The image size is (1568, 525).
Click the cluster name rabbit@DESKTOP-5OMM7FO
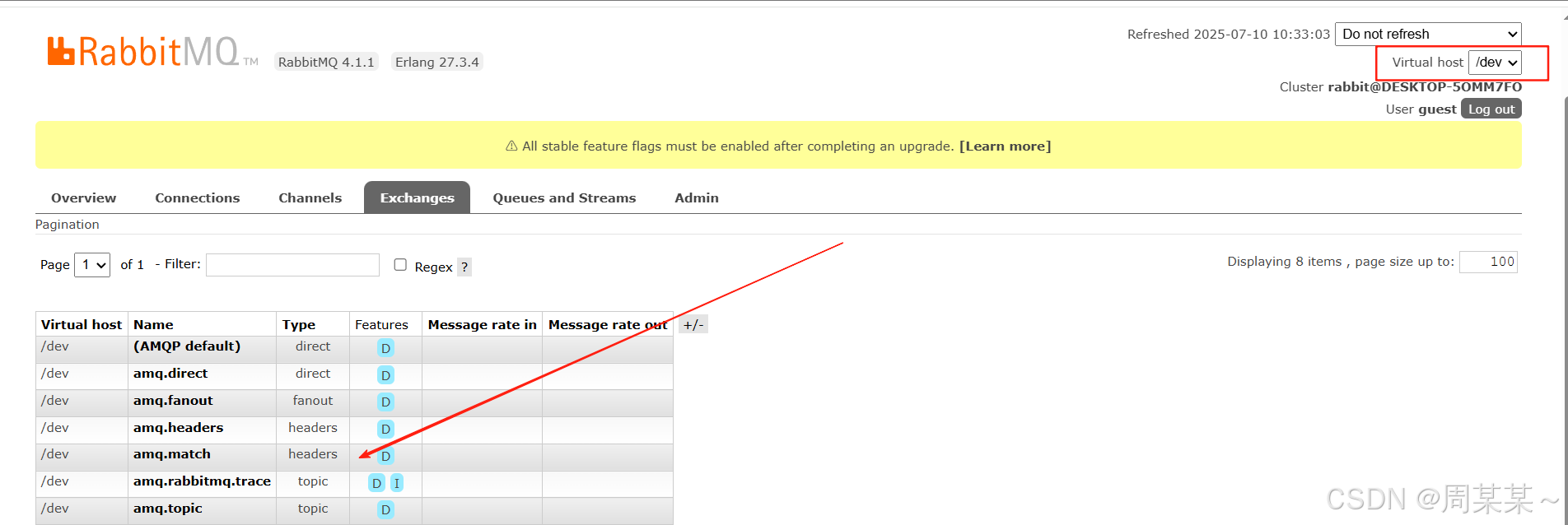pos(1425,87)
